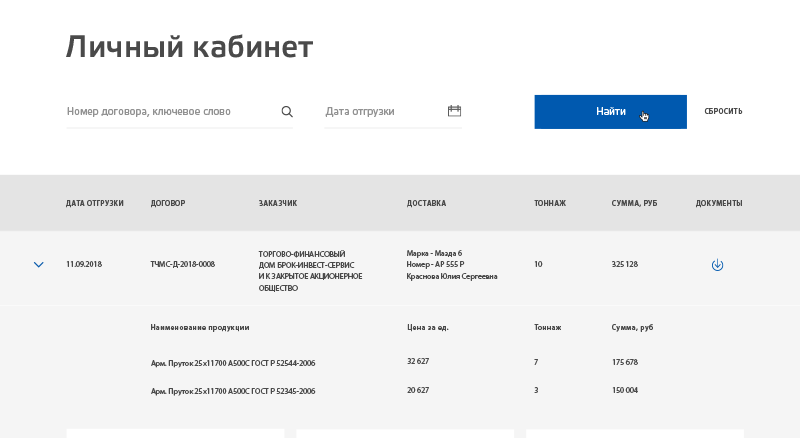Collapse the 11.09.2018 shipment row
Screen dimensions: 800x438
click(39, 264)
